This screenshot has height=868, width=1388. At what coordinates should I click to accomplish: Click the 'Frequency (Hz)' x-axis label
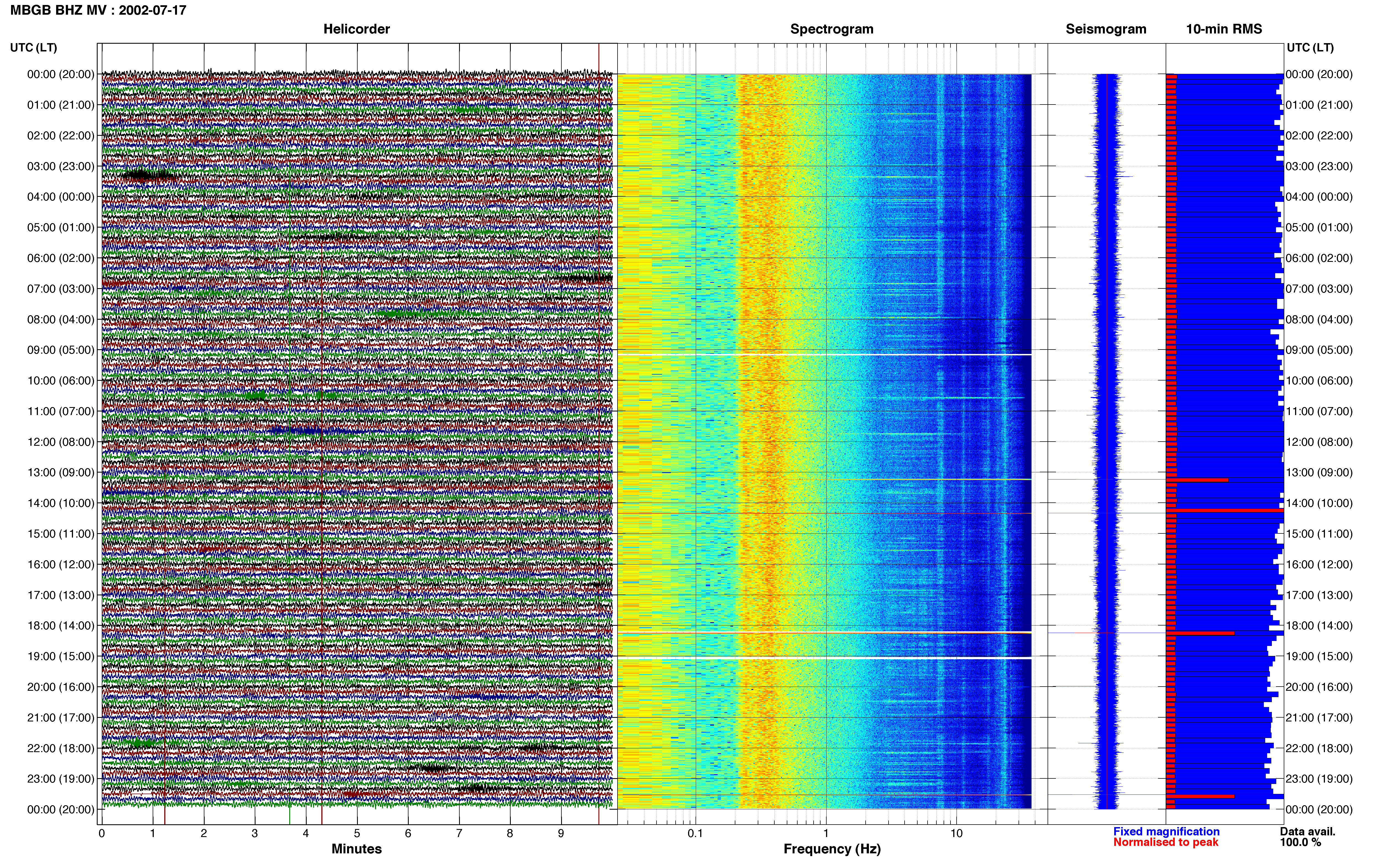pyautogui.click(x=832, y=849)
